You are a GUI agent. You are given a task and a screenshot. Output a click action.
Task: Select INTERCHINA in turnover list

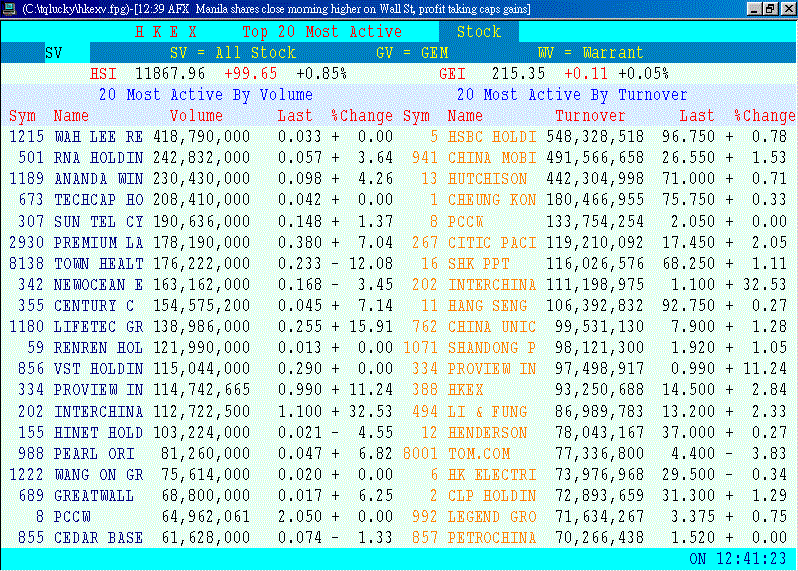pos(600,284)
